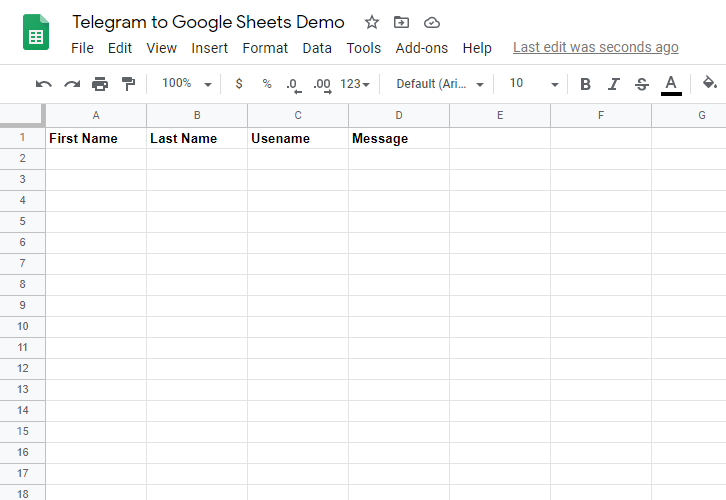The image size is (726, 500).
Task: Toggle italic formatting
Action: pyautogui.click(x=613, y=84)
